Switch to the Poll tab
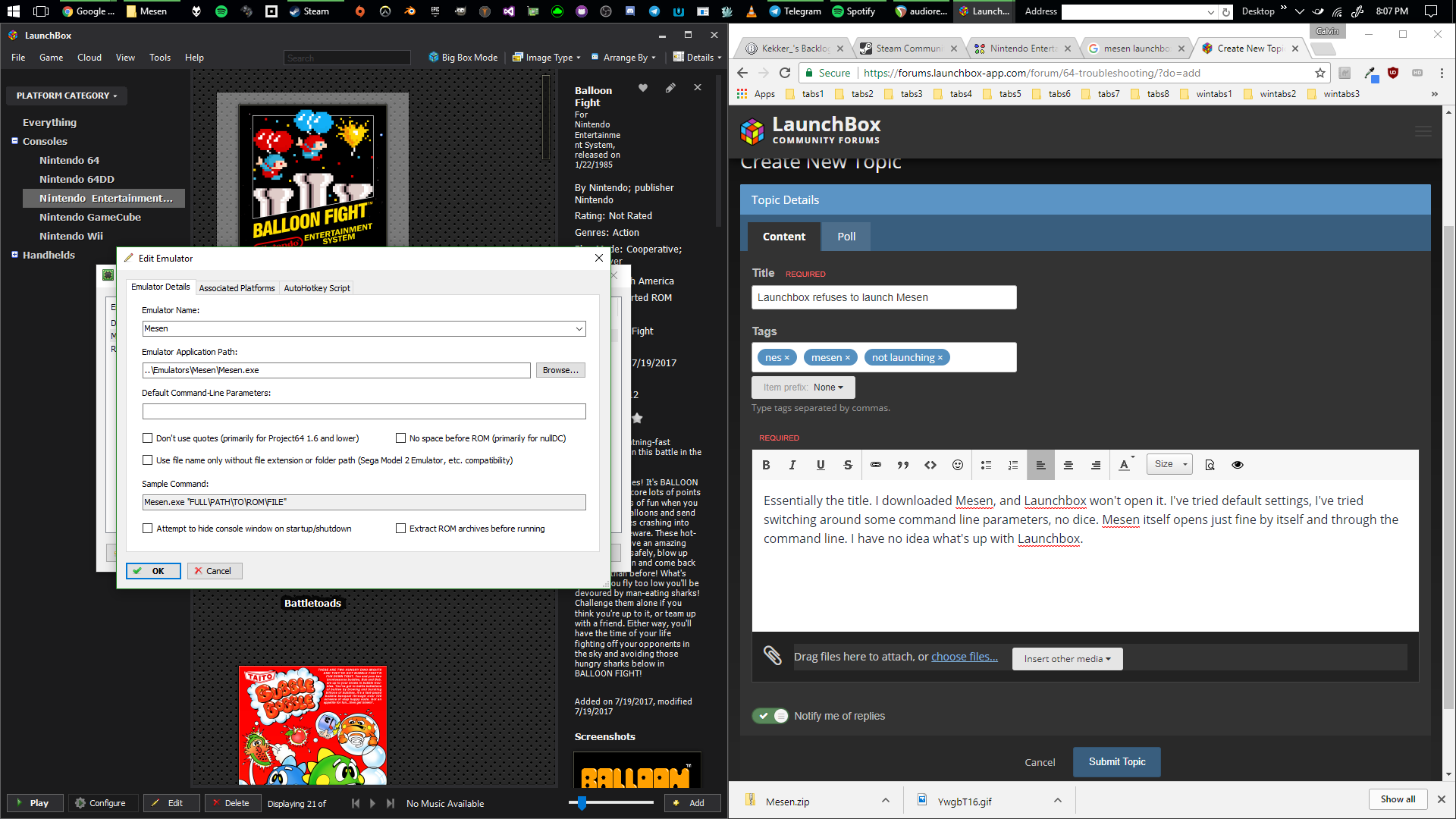 pyautogui.click(x=846, y=237)
